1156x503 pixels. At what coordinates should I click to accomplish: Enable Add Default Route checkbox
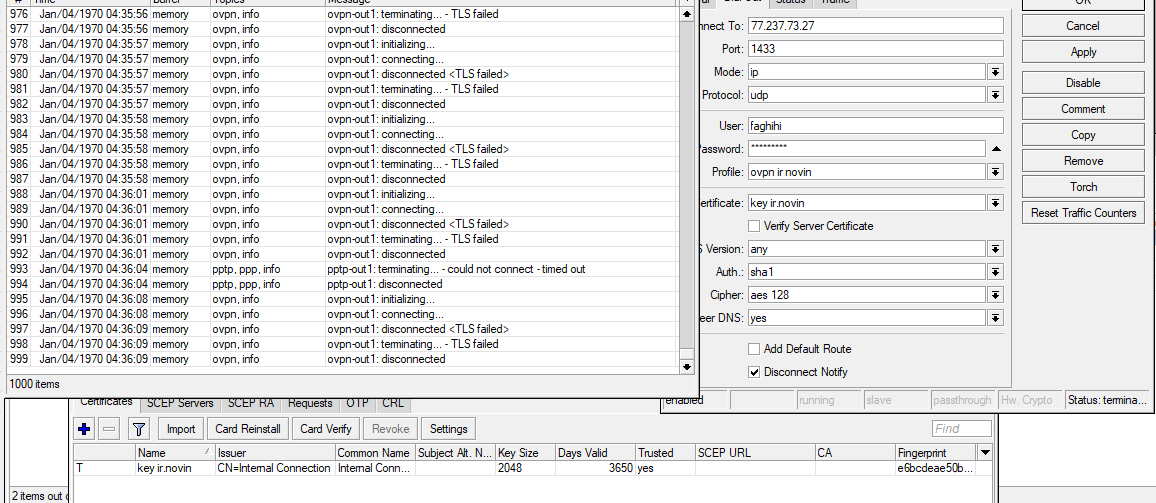pos(753,349)
